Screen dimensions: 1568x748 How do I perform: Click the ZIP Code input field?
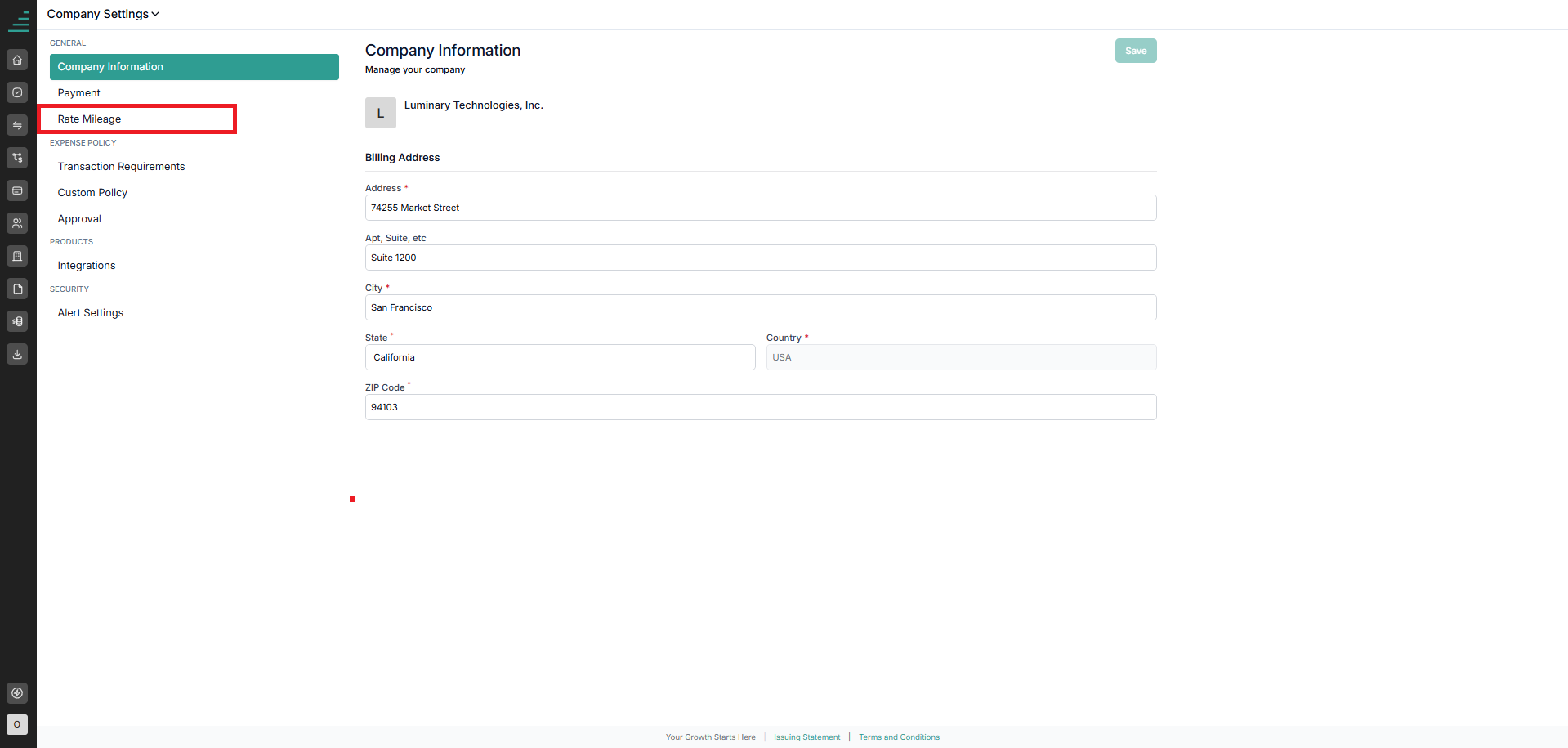pos(761,407)
